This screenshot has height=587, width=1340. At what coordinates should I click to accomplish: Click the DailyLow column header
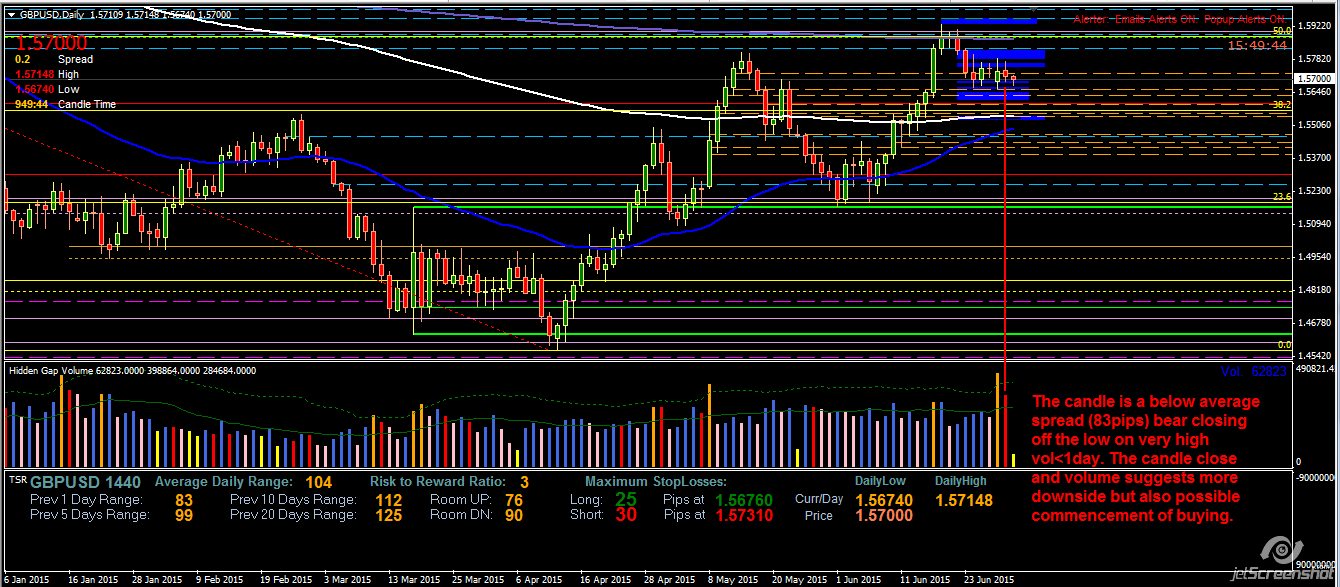click(x=878, y=482)
